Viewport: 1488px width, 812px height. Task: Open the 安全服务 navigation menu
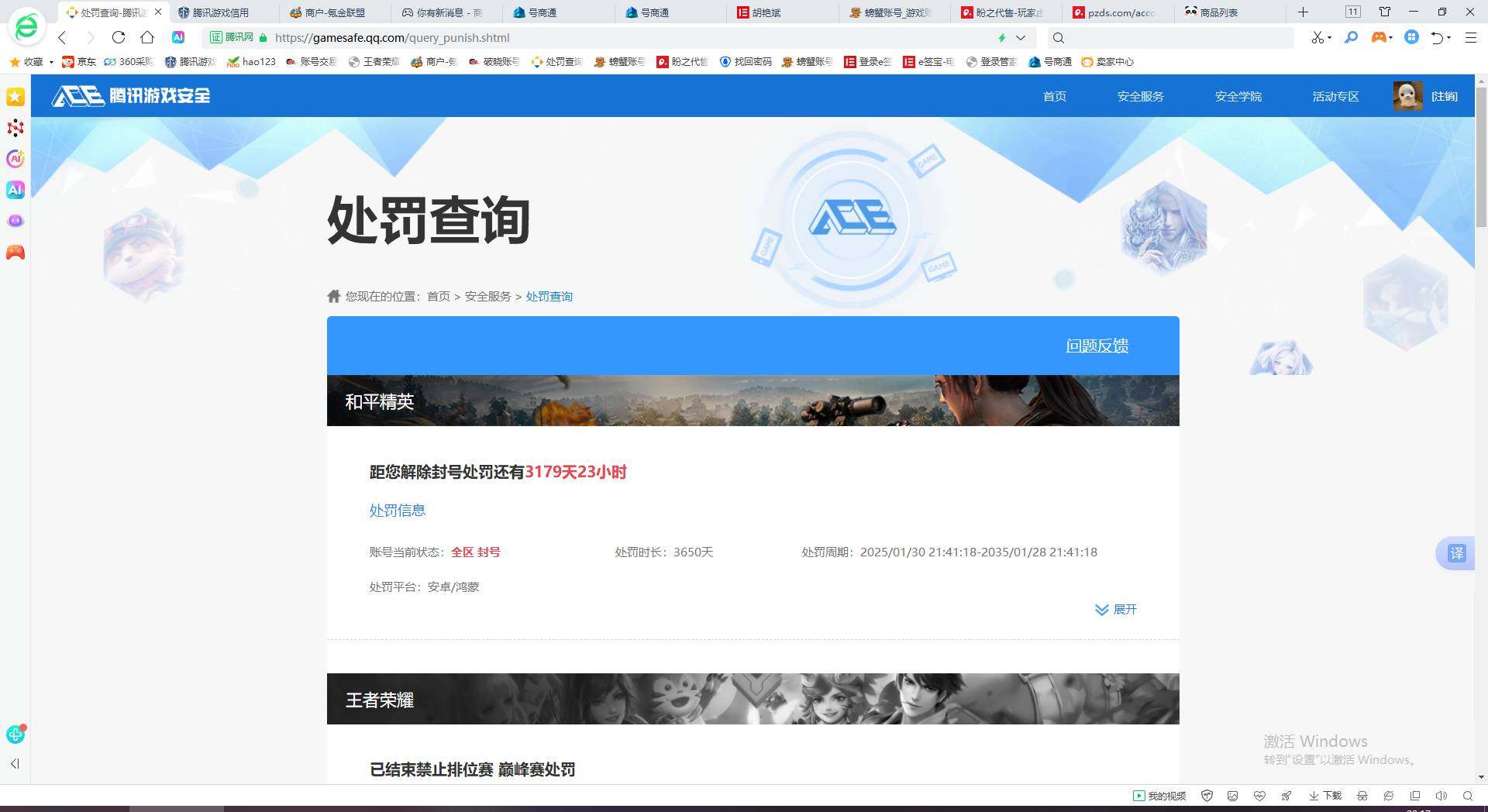pos(1140,96)
